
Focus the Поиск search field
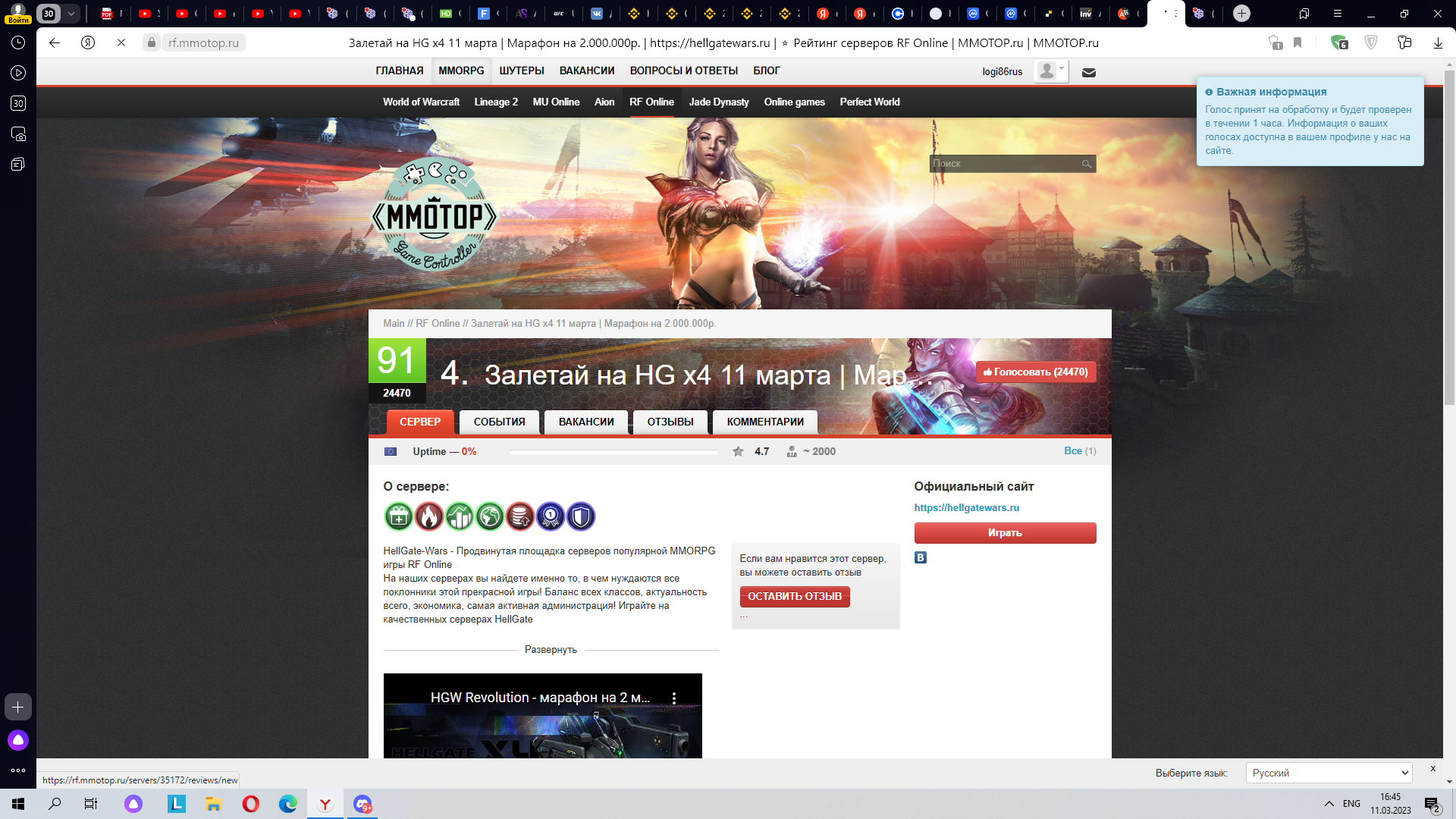1005,164
